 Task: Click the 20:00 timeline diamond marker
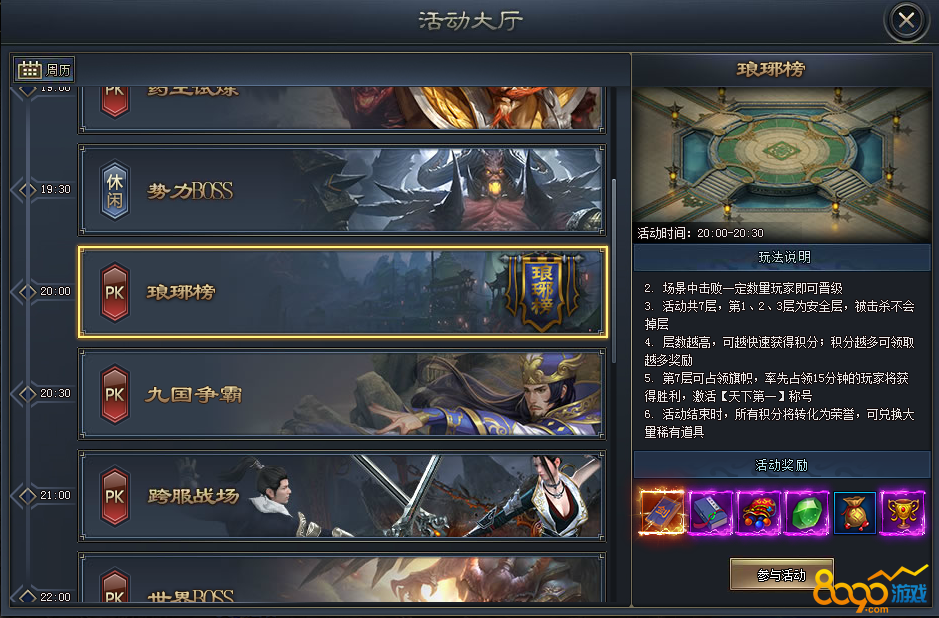(27, 291)
